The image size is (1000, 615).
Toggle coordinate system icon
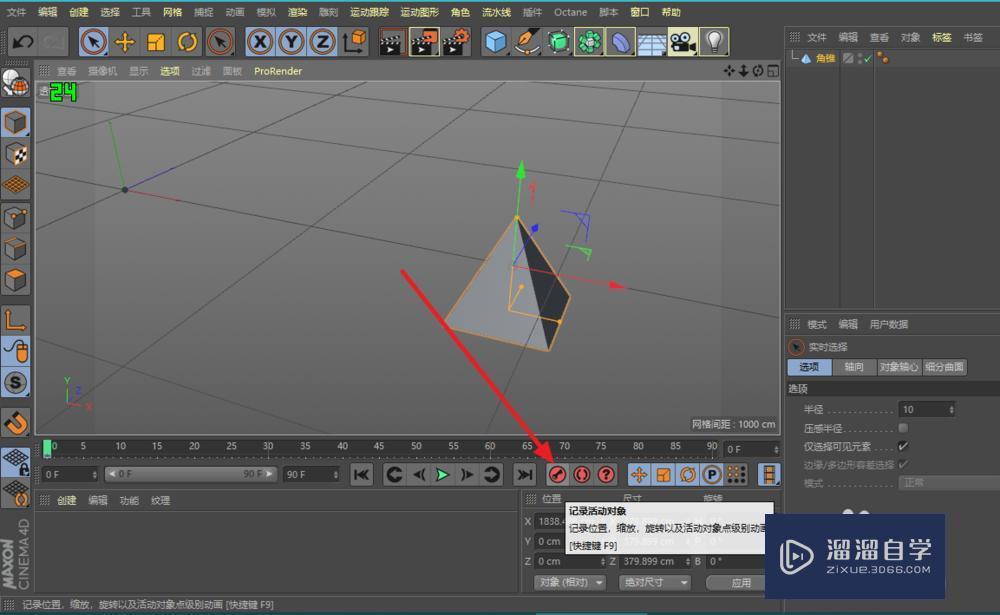[354, 42]
